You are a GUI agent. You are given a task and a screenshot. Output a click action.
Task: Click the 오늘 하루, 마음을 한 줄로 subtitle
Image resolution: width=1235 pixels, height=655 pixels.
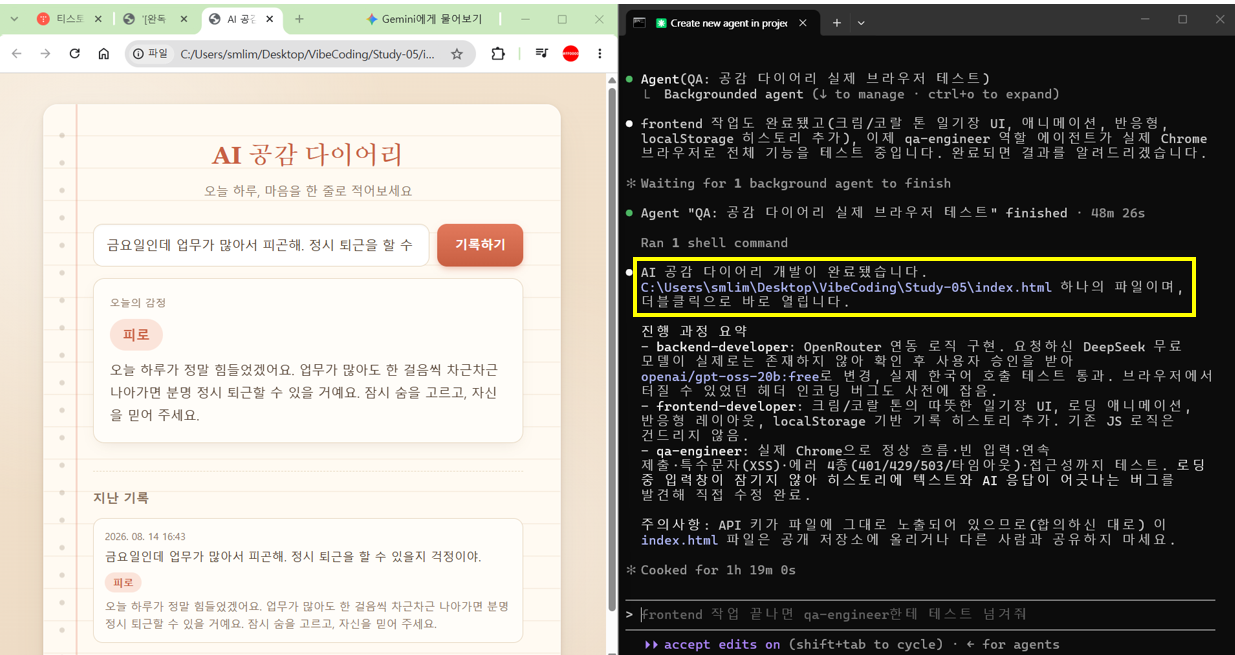[307, 190]
